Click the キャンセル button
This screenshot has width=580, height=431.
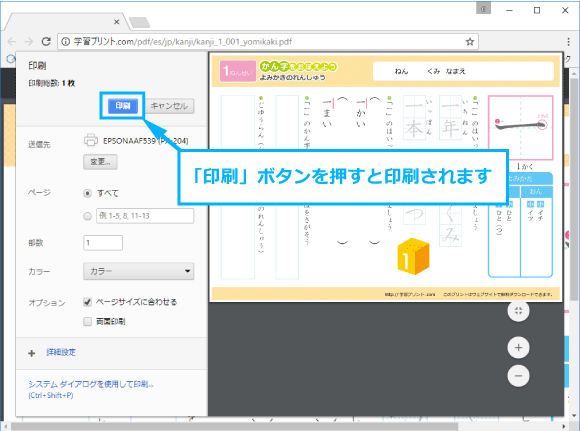pyautogui.click(x=169, y=106)
